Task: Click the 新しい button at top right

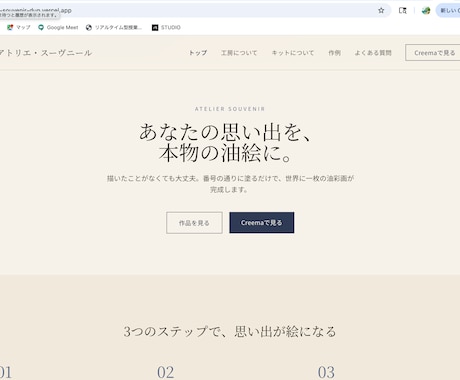Action: pos(448,11)
